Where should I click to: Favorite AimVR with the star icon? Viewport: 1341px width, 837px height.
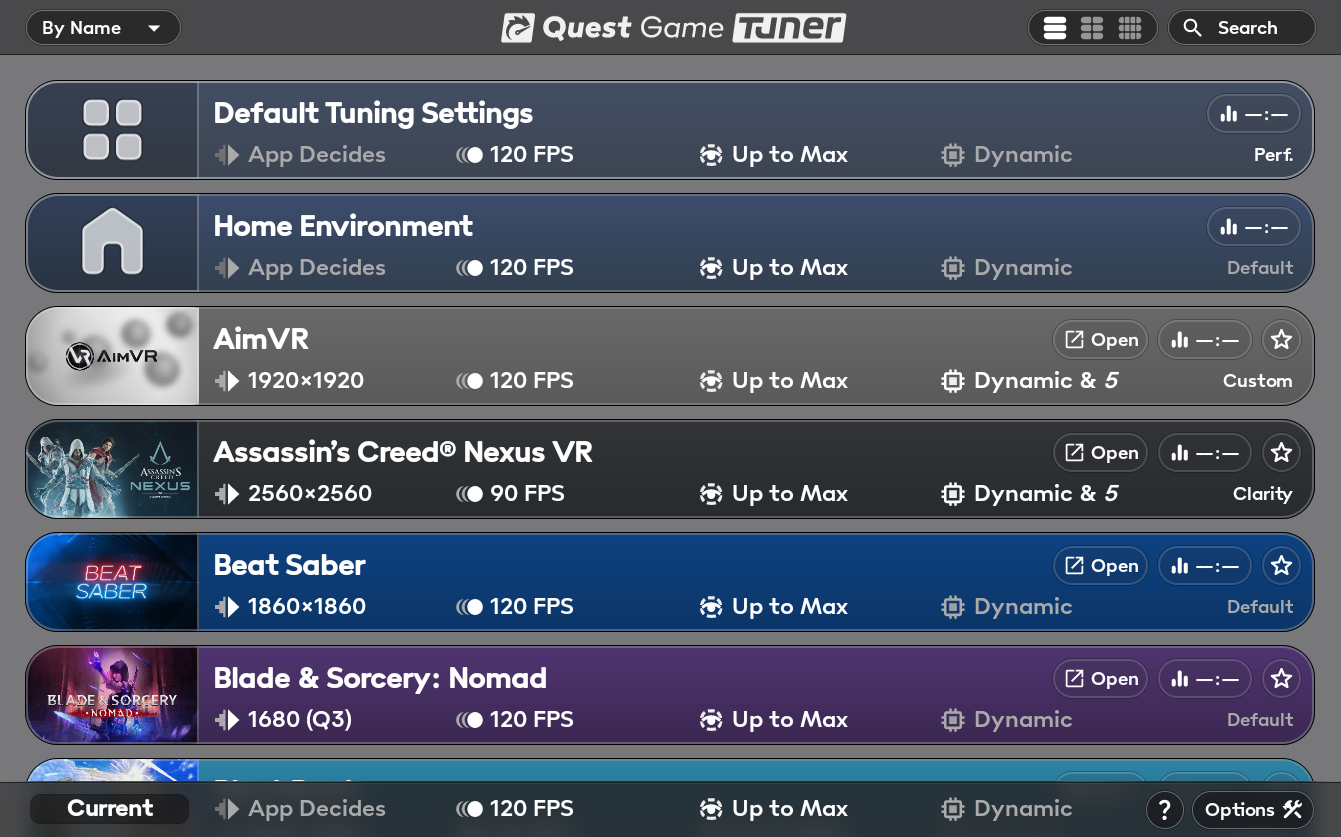pos(1281,340)
